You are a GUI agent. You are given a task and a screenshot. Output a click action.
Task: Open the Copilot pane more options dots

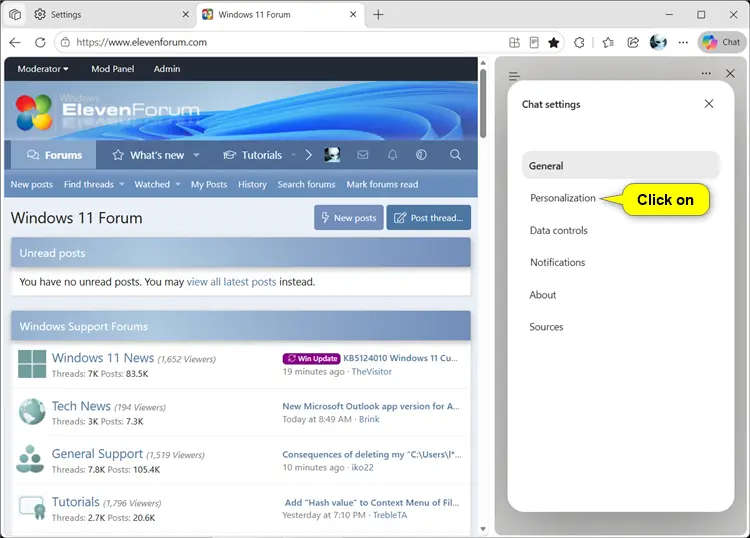pyautogui.click(x=706, y=74)
